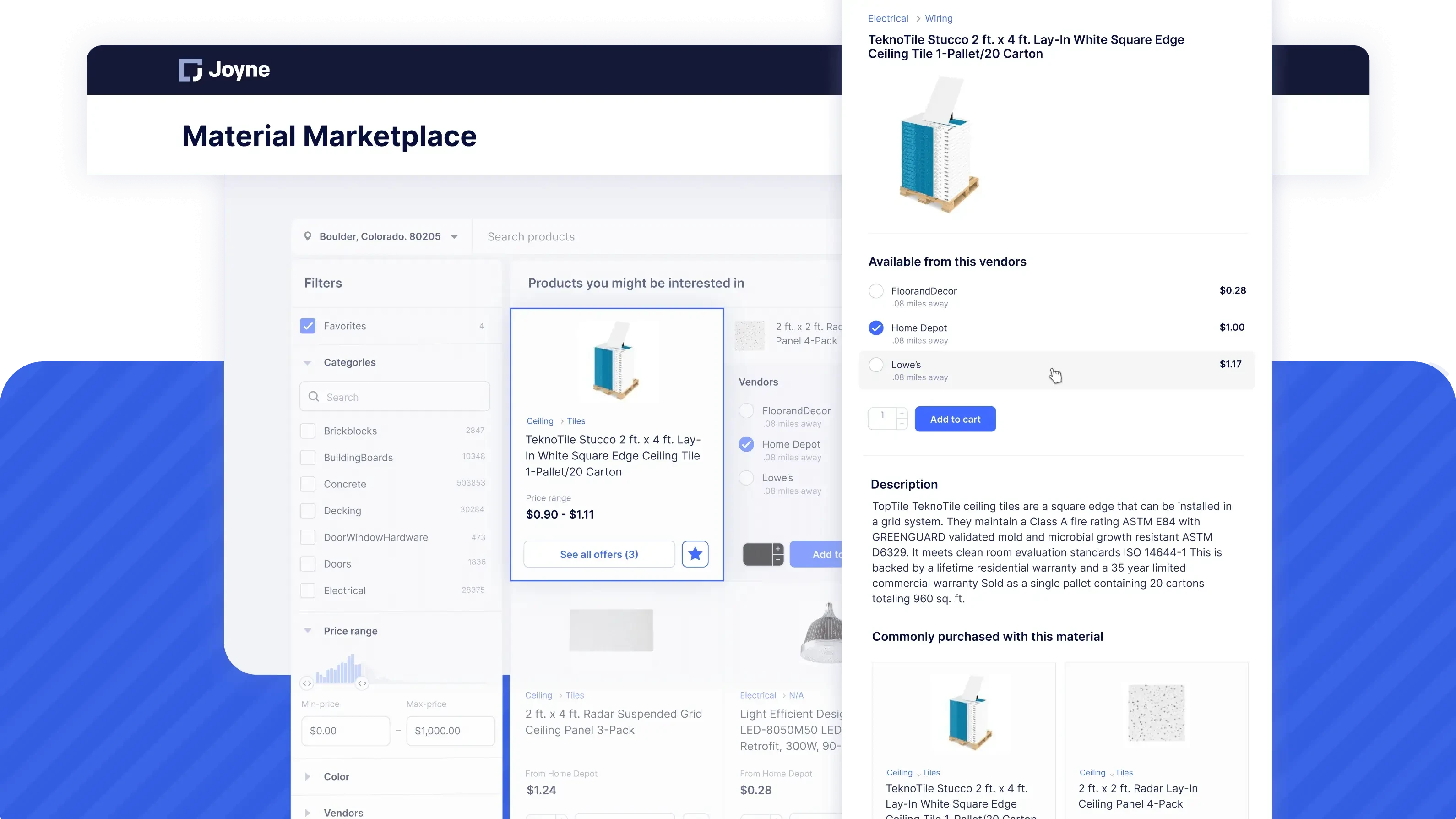This screenshot has height=819, width=1456.
Task: Collapse the Categories filter section
Action: coord(308,363)
